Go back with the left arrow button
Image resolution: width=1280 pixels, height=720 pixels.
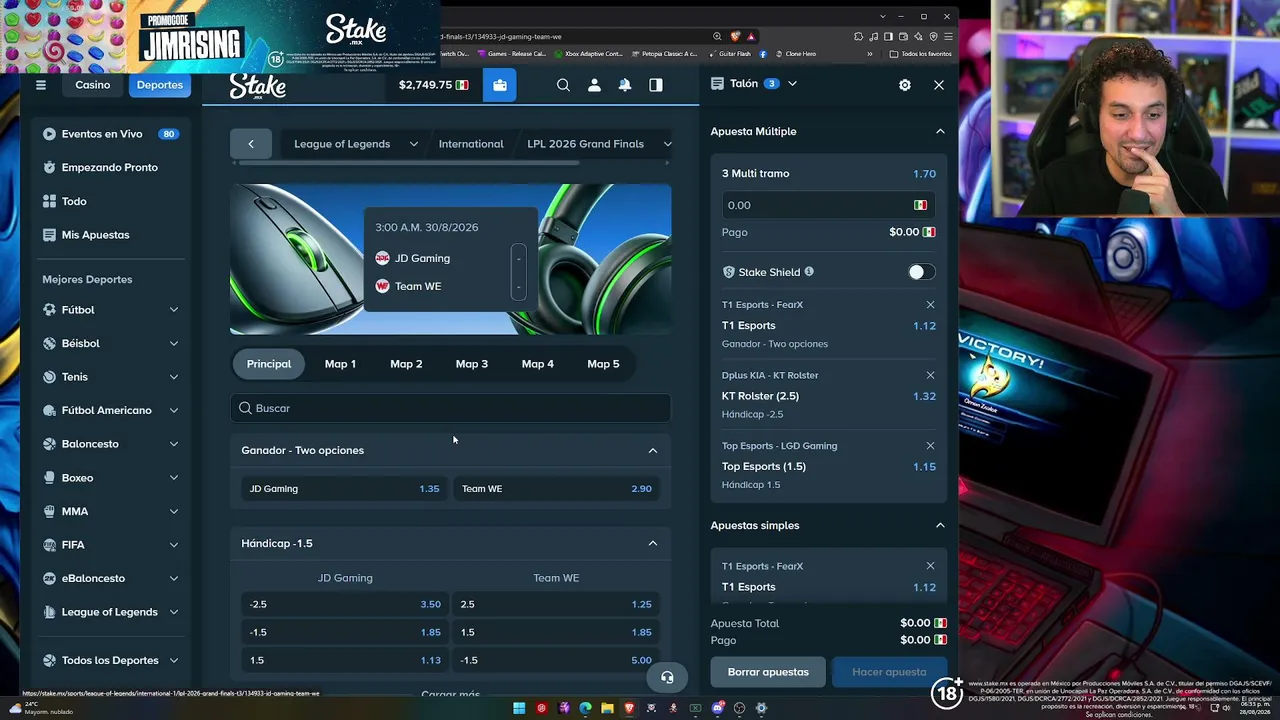251,144
